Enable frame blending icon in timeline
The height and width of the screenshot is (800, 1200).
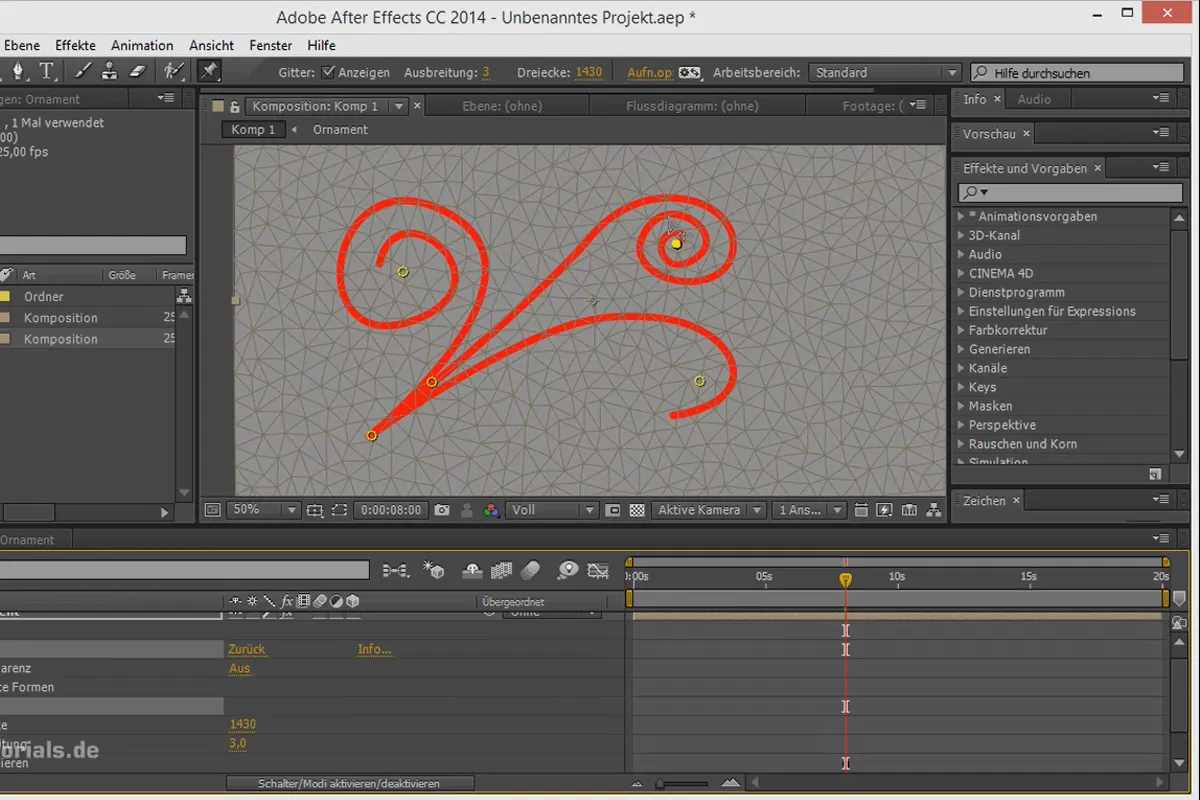(x=502, y=570)
